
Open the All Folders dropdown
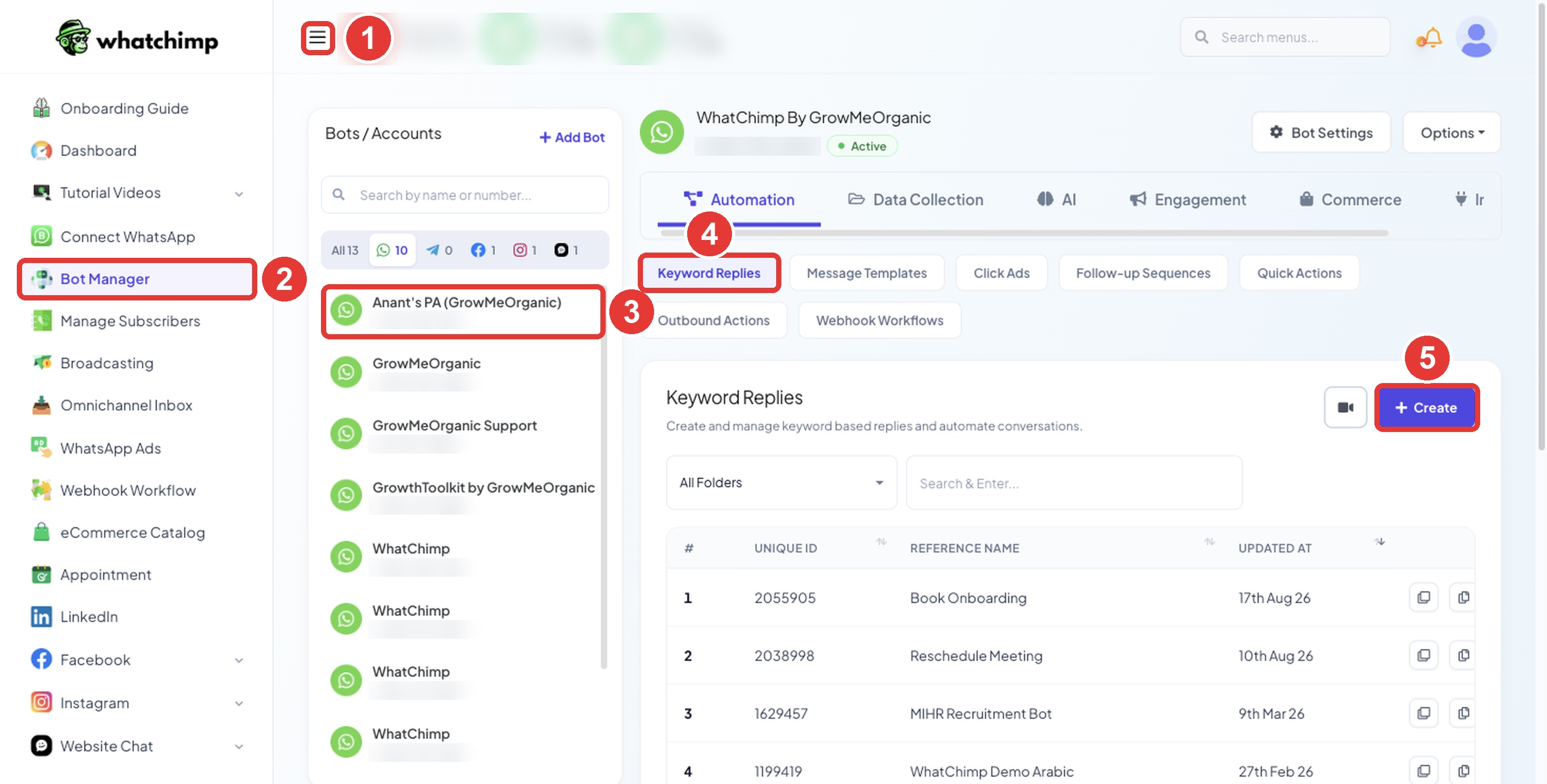pos(781,483)
